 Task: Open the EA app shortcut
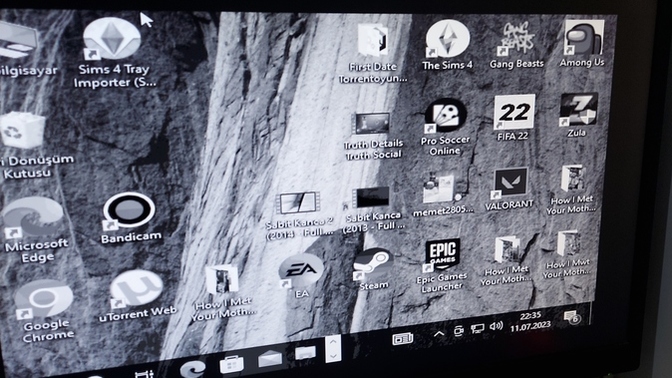click(x=301, y=276)
